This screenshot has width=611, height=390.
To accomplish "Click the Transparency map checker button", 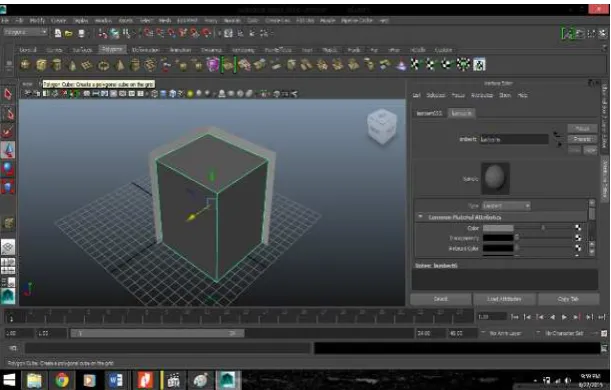I will click(578, 238).
